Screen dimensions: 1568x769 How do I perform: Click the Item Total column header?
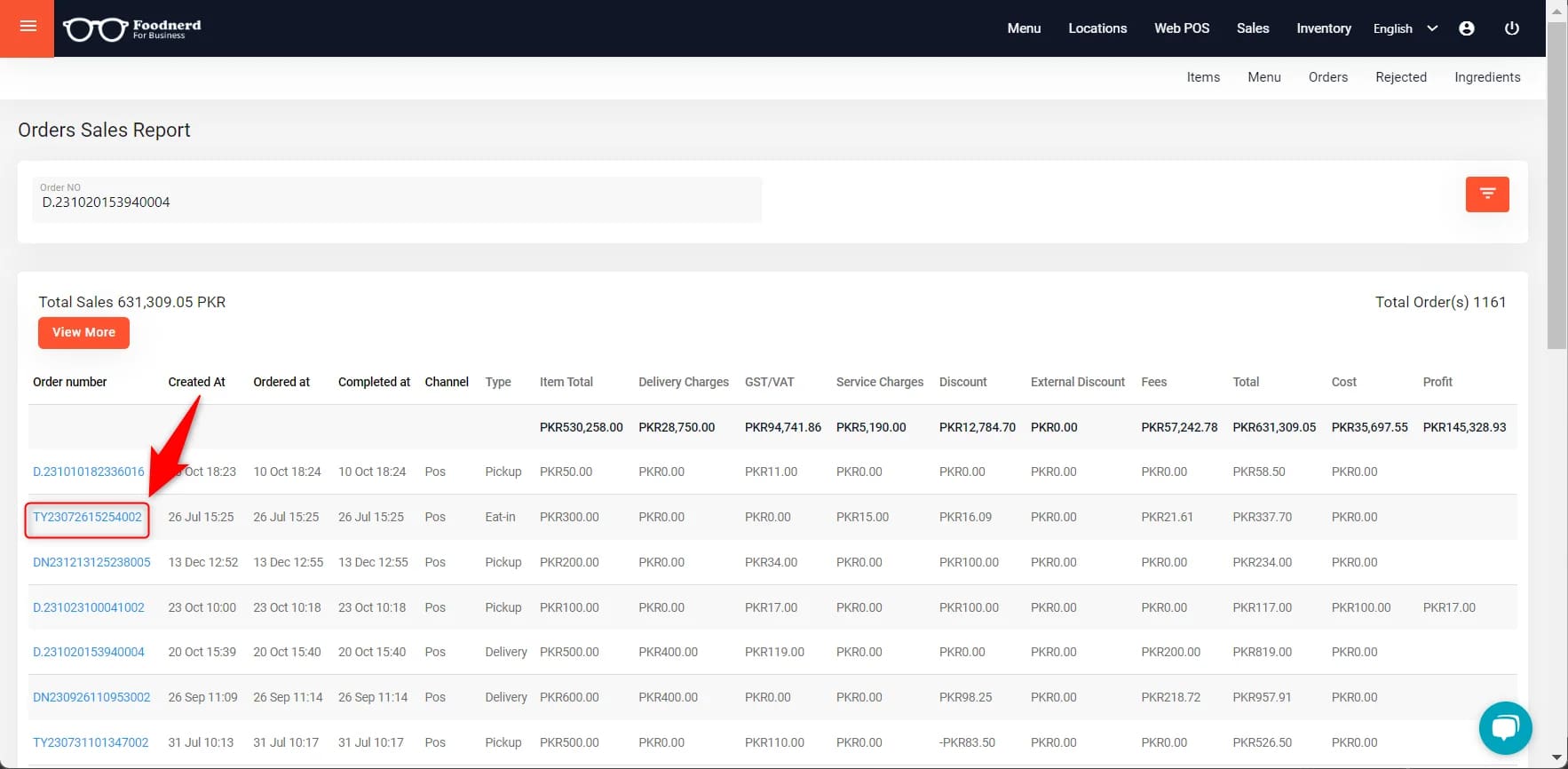coord(566,382)
